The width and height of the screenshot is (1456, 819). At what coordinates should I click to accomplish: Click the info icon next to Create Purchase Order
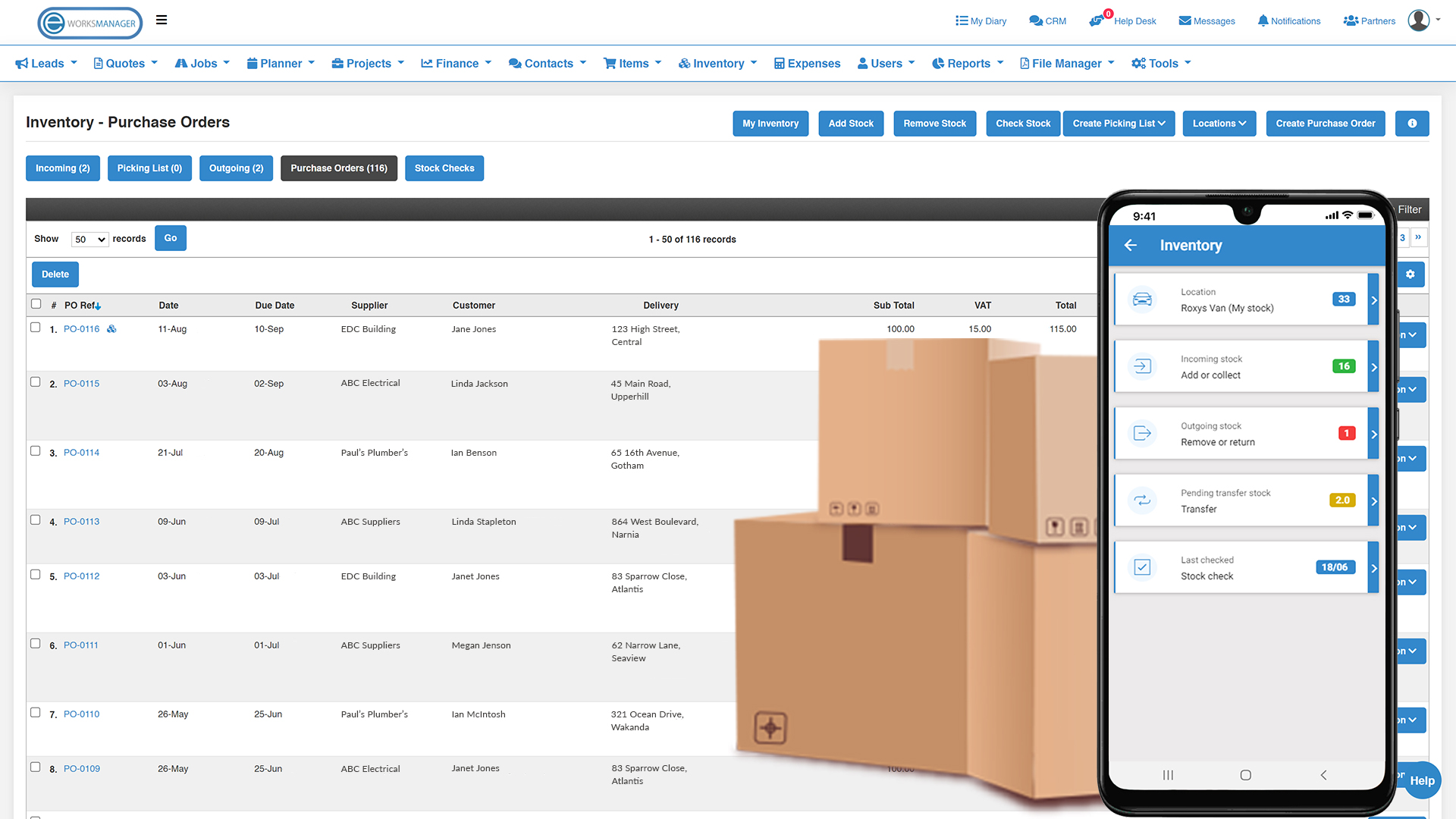coord(1412,123)
